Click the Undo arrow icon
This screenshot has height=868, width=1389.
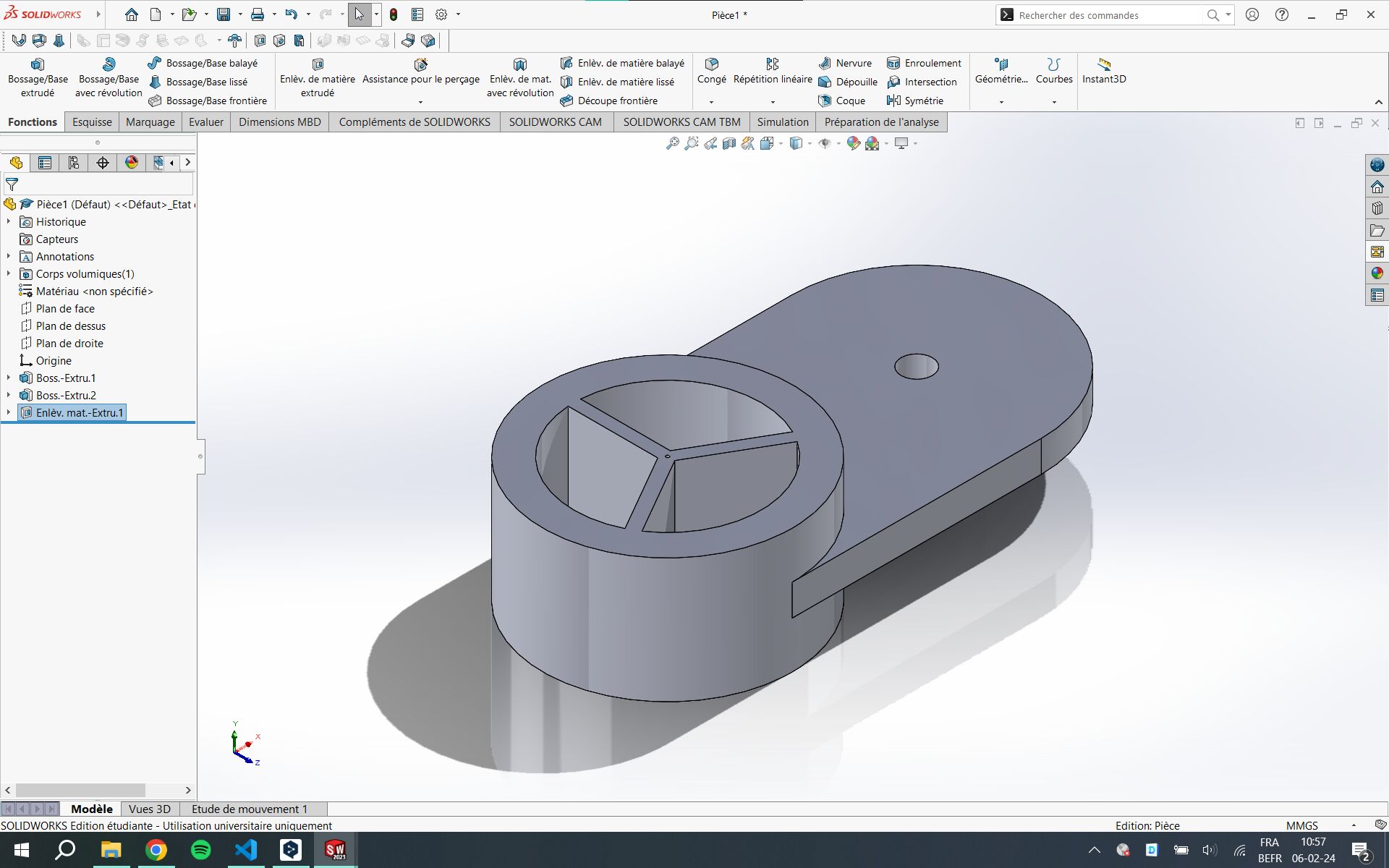[291, 14]
